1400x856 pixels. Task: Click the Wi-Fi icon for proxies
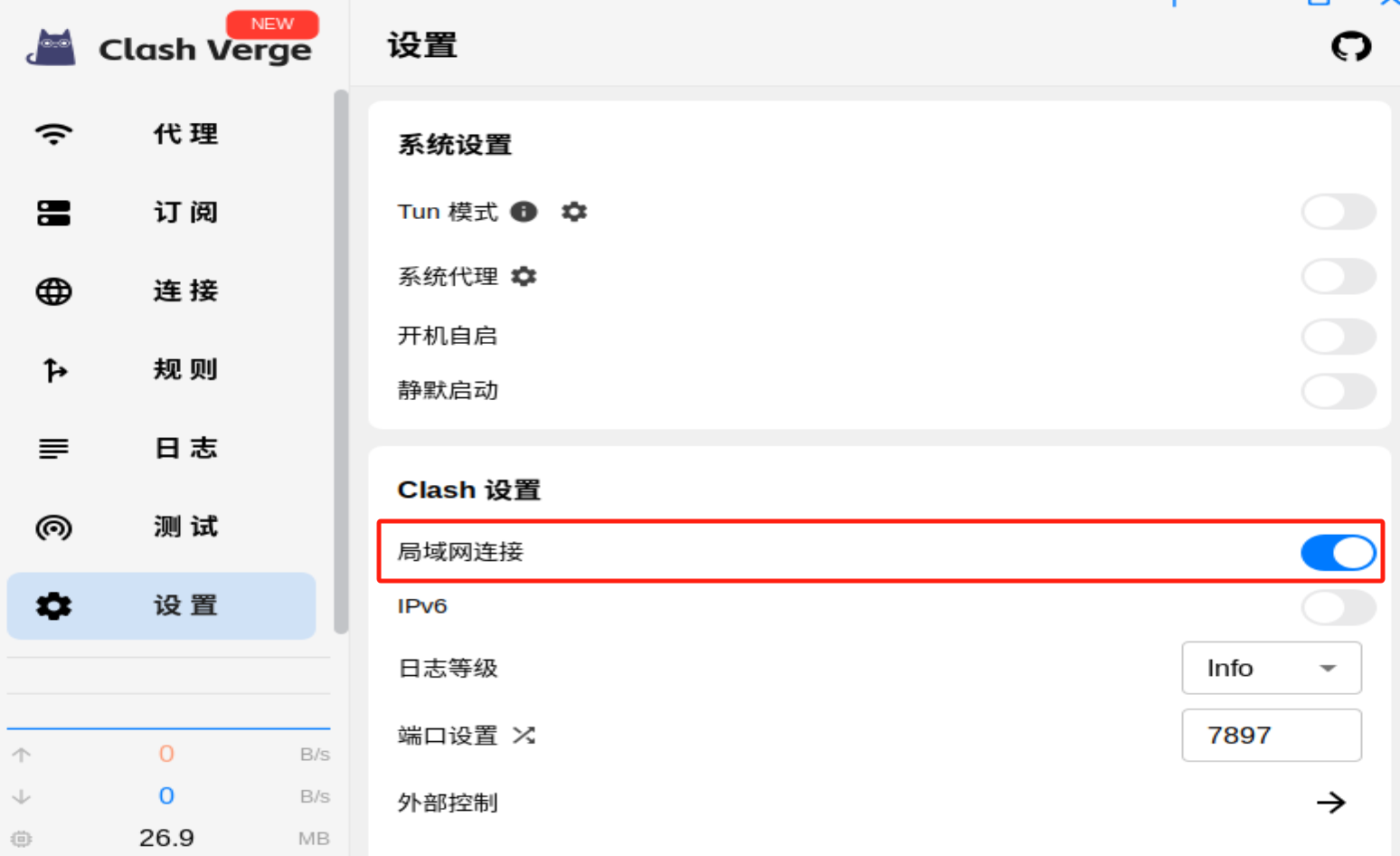tap(53, 134)
